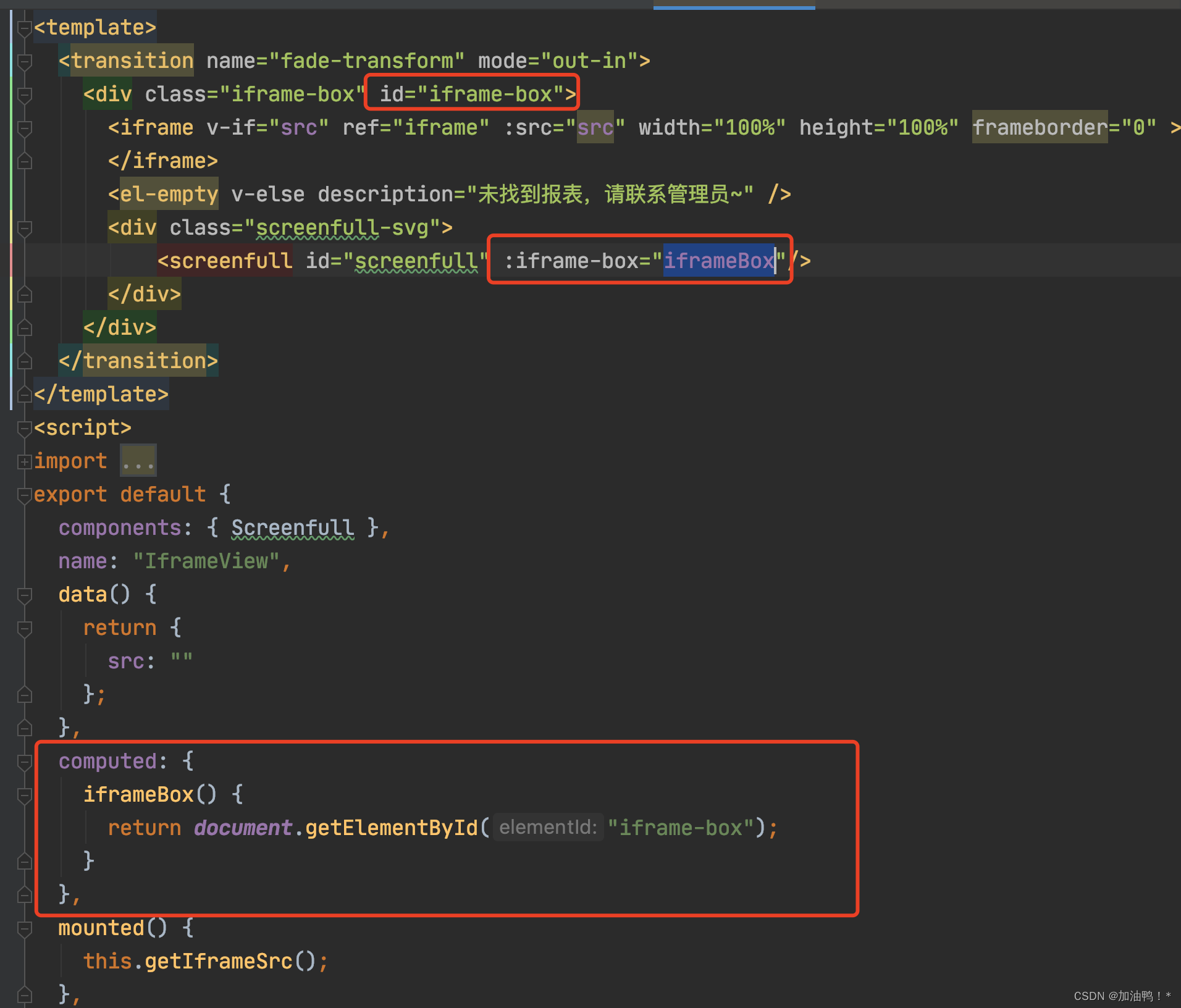
Task: Collapse the <template> block via gutter fold marker
Action: click(25, 28)
